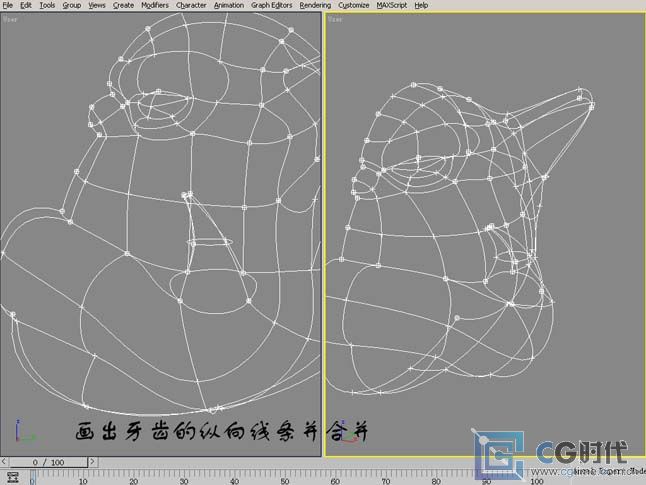
Task: Open the Views menu
Action: pos(97,5)
